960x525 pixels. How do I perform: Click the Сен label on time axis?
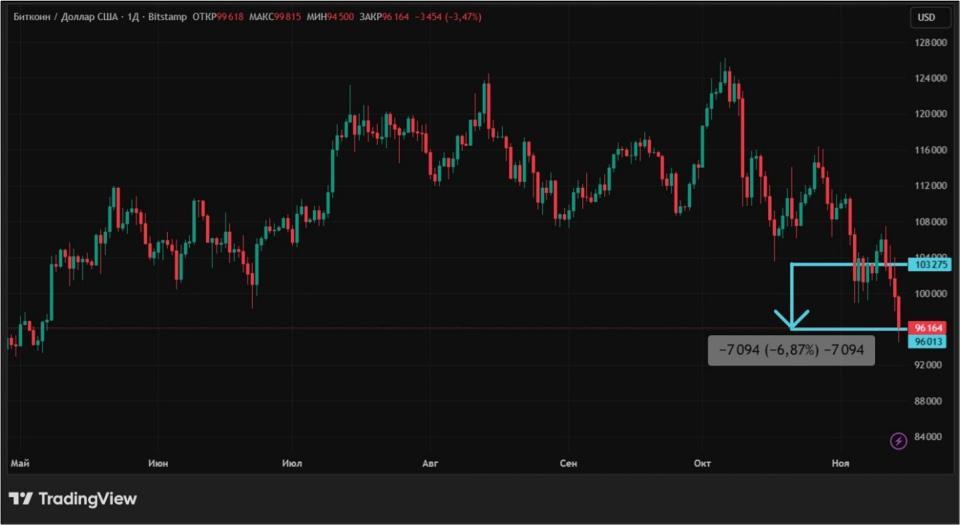pos(568,463)
